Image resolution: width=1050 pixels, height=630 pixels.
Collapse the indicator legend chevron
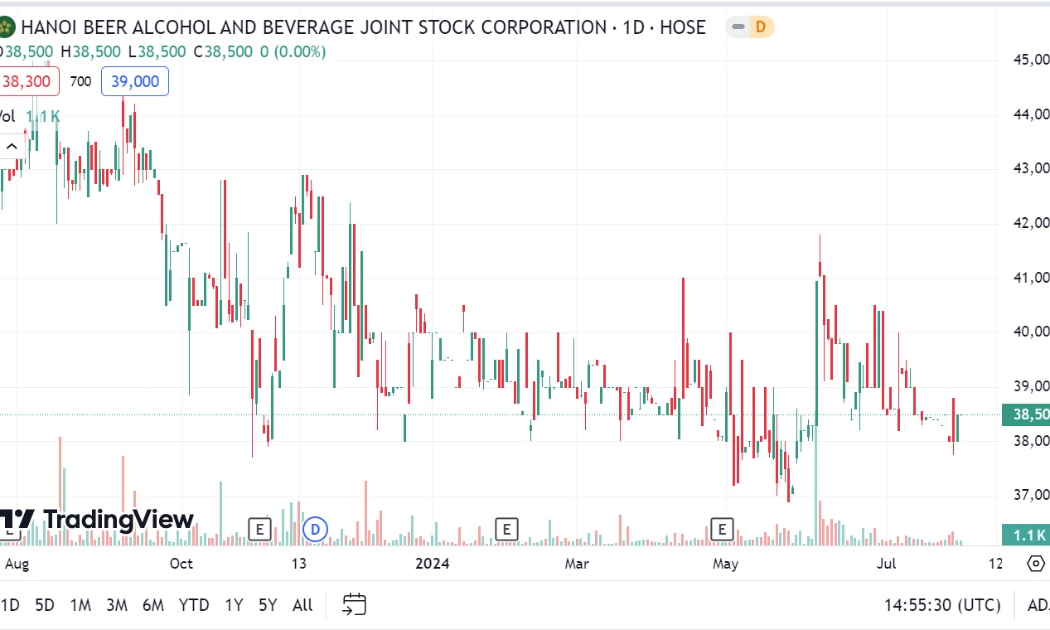[x=12, y=146]
